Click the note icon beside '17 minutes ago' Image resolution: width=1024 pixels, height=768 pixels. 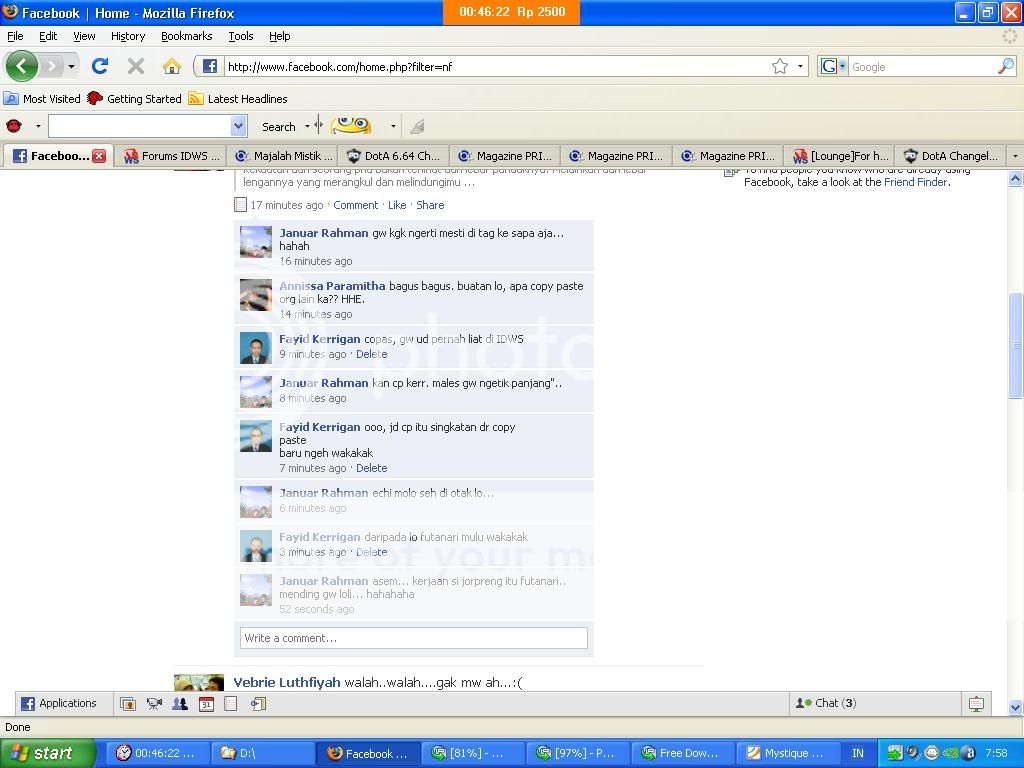(x=240, y=204)
